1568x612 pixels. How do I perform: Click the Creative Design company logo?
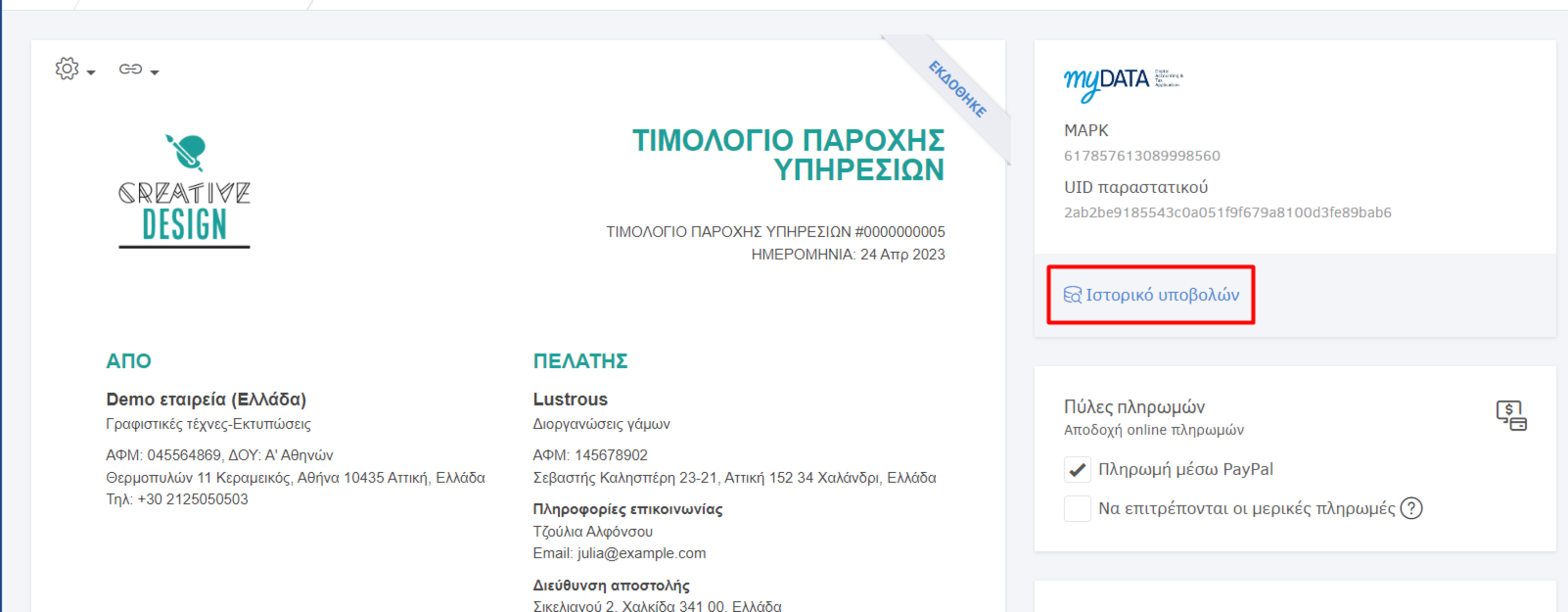184,191
